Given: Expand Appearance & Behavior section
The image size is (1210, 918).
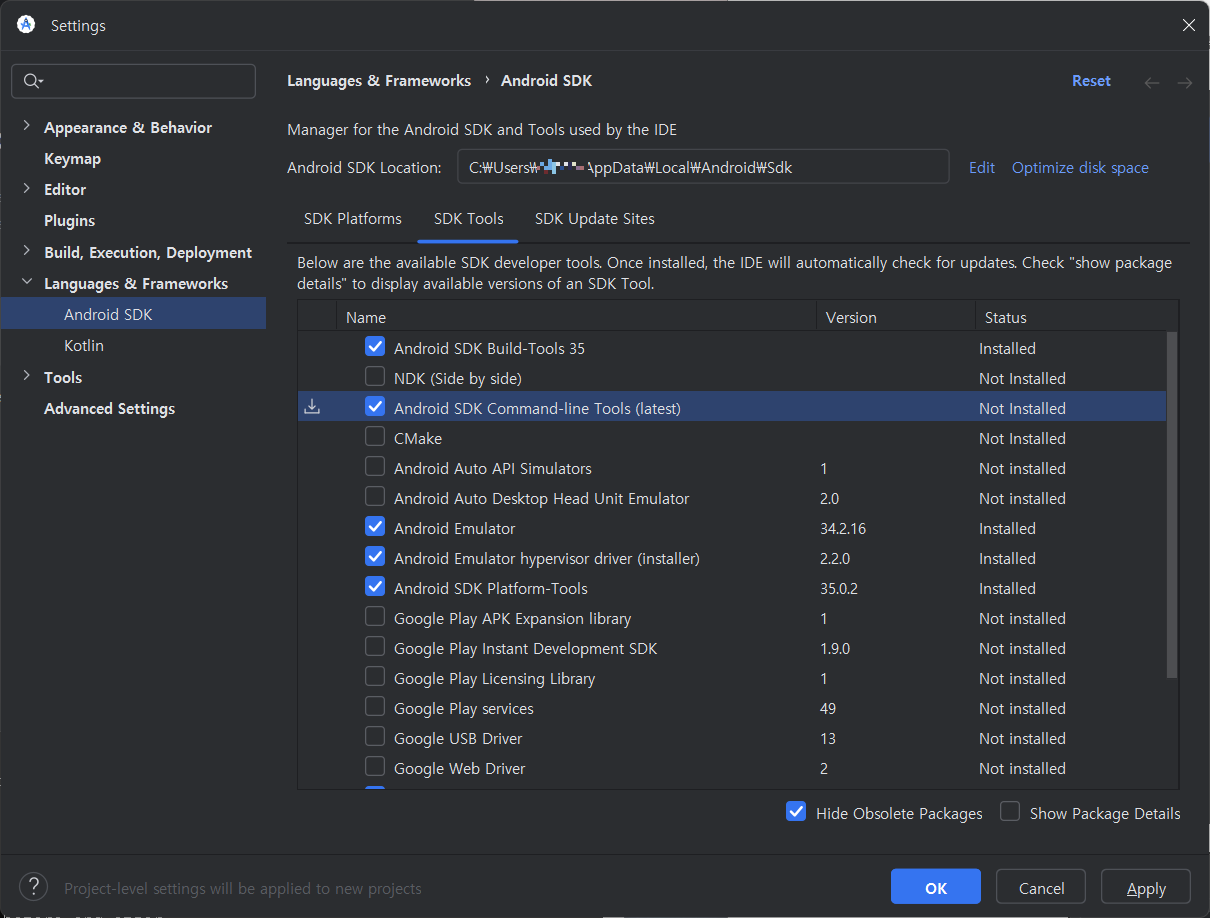Looking at the screenshot, I should [26, 127].
